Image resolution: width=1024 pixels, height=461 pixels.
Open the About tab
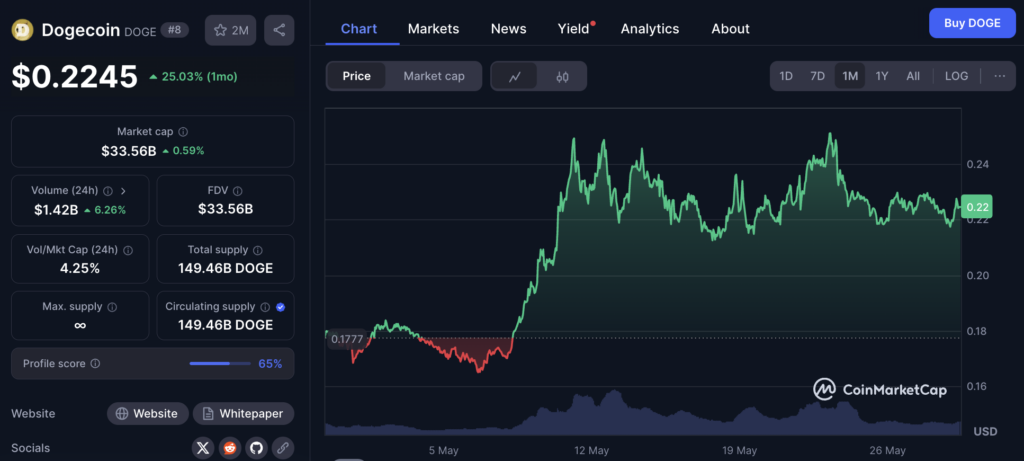pyautogui.click(x=730, y=29)
